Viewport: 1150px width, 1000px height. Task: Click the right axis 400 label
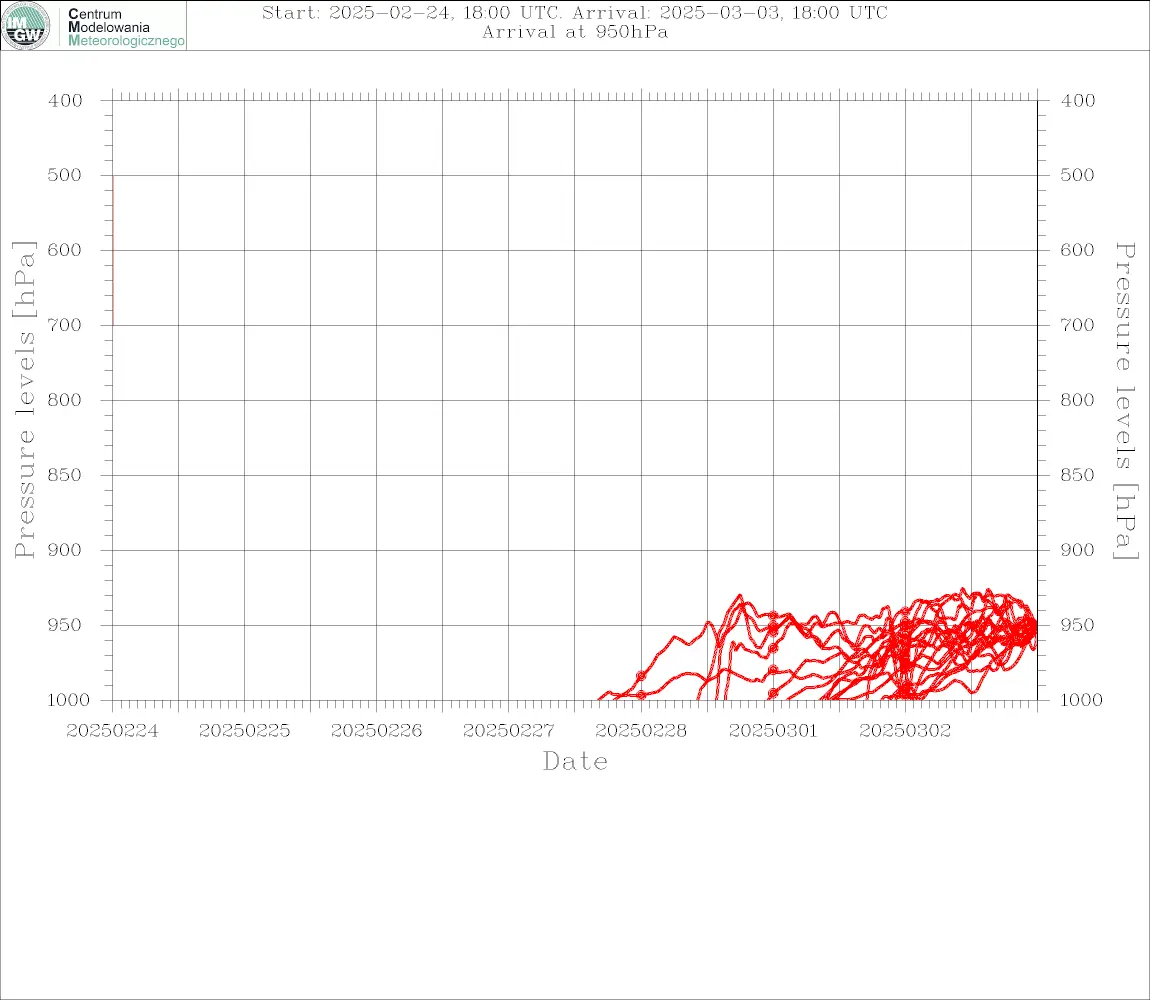(x=1077, y=101)
